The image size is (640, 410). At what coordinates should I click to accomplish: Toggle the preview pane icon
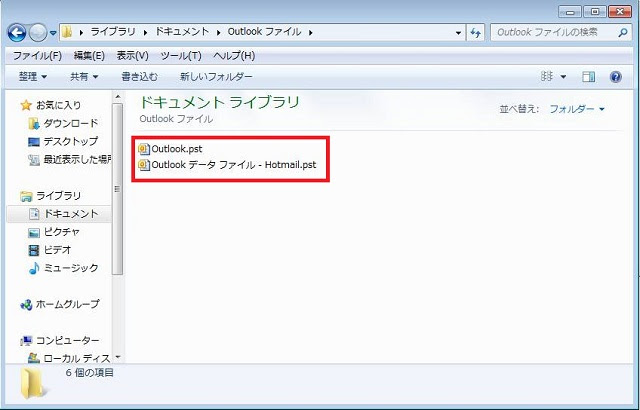[589, 77]
